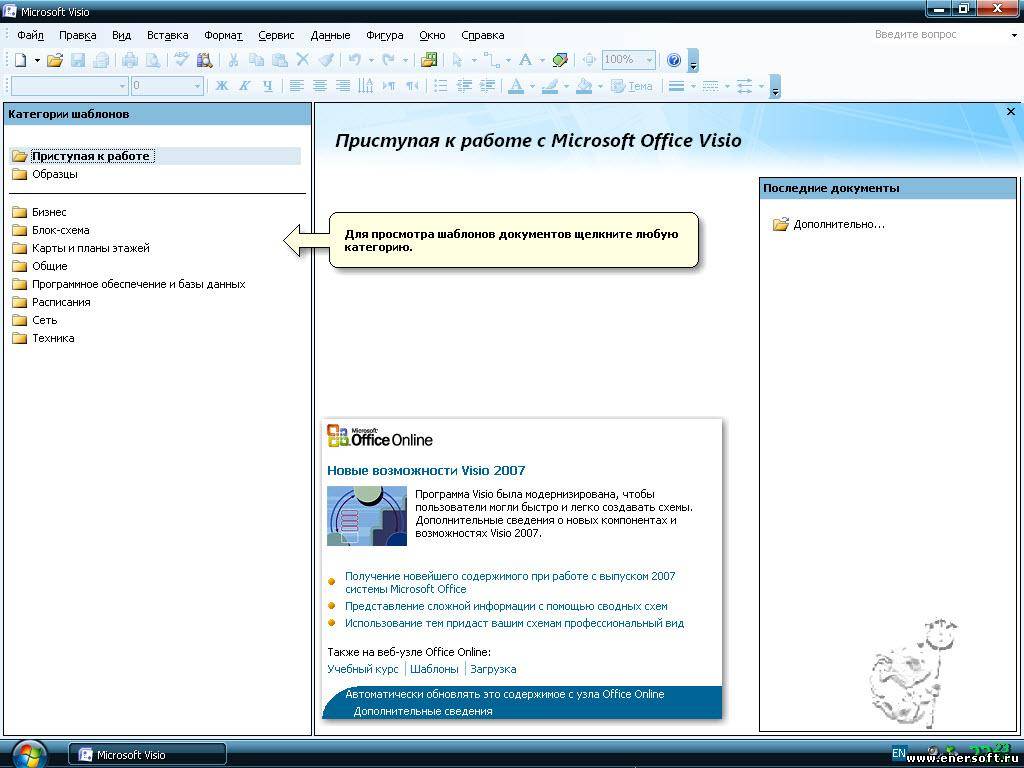Click the Тема theme button
This screenshot has width=1024, height=768.
pyautogui.click(x=632, y=86)
